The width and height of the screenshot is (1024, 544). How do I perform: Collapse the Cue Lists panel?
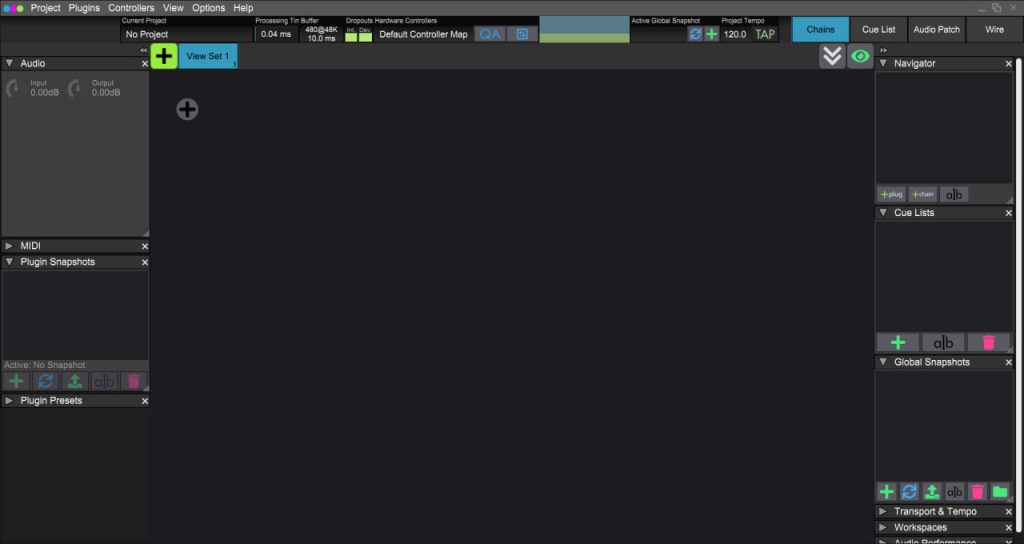pyautogui.click(x=883, y=213)
